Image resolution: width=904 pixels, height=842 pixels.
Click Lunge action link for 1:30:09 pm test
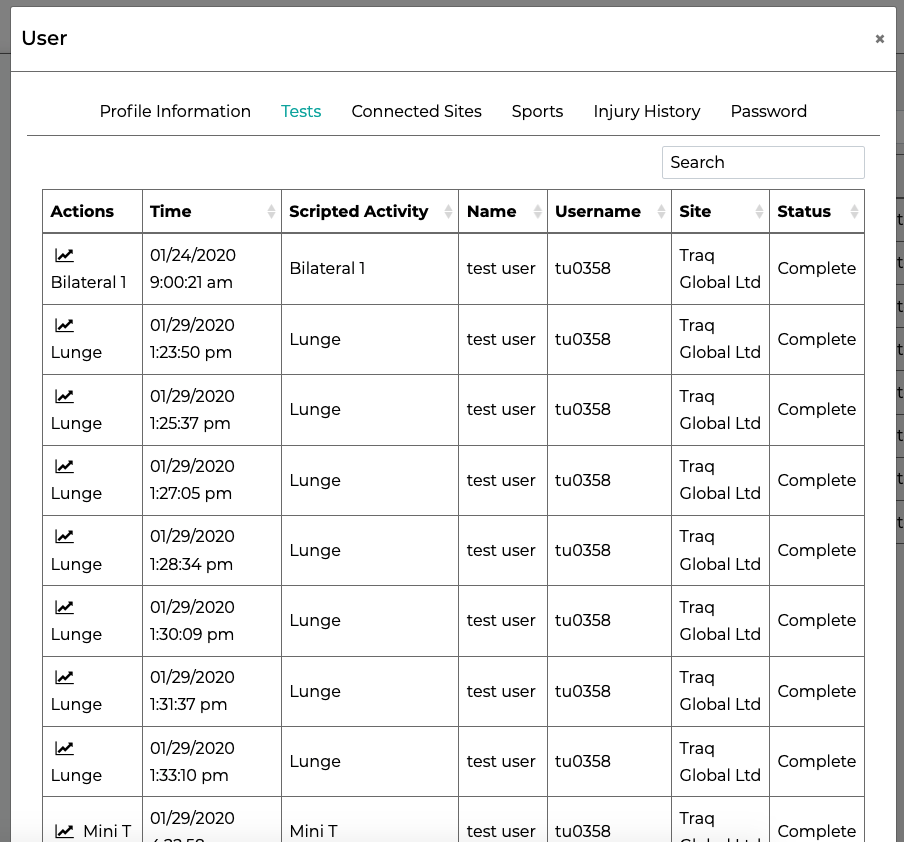[76, 634]
